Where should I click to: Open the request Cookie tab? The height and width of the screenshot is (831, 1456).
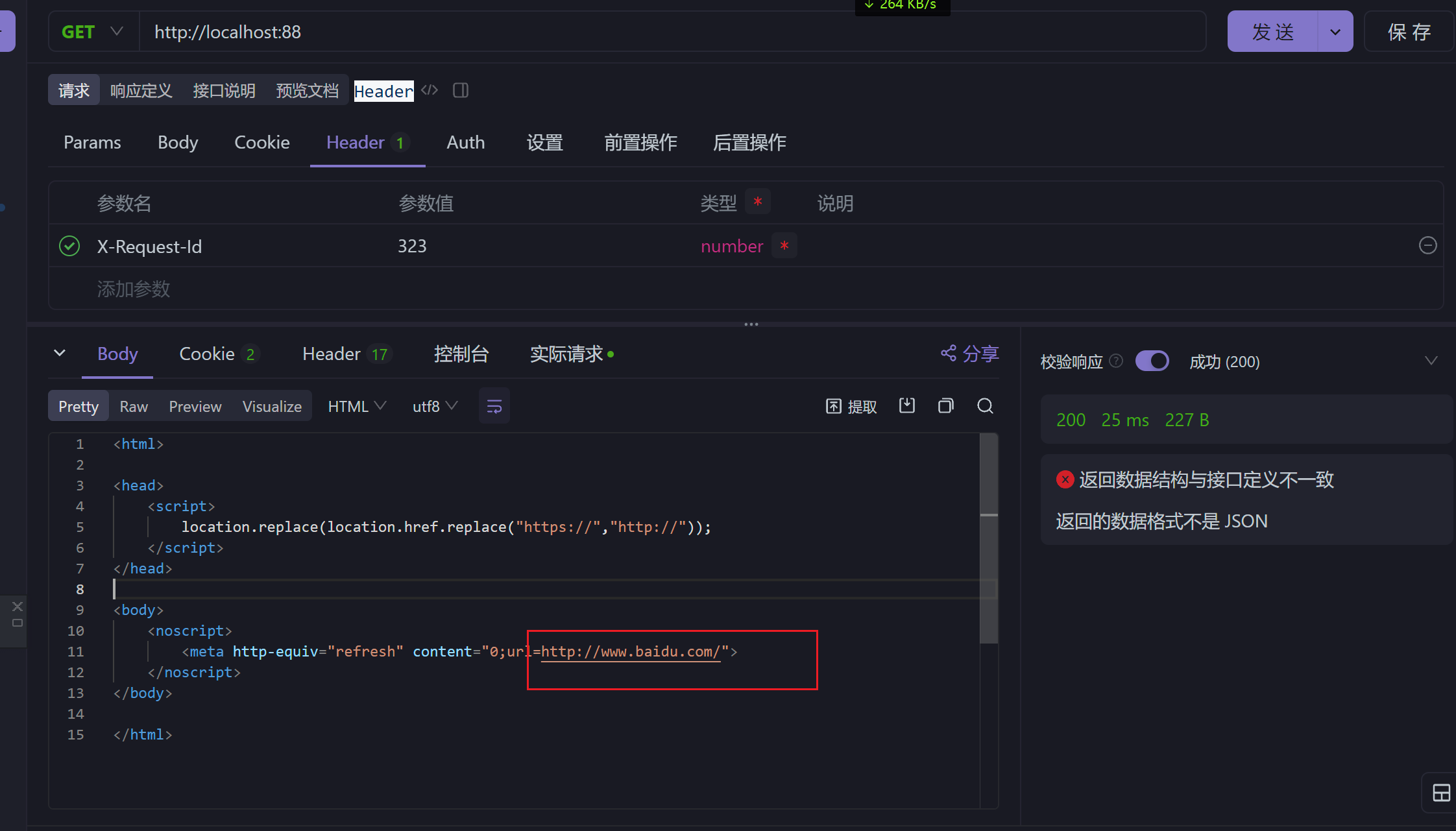(x=262, y=142)
